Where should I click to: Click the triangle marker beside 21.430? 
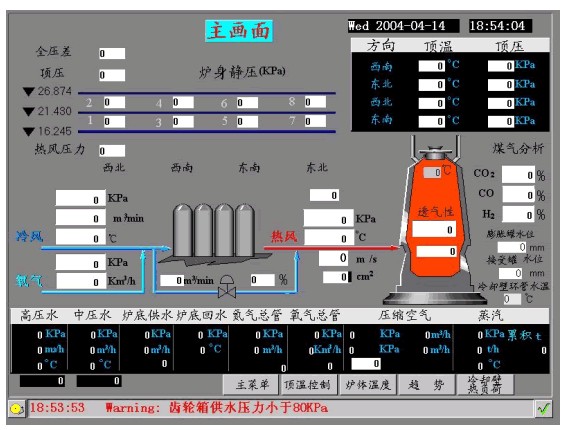coord(29,112)
